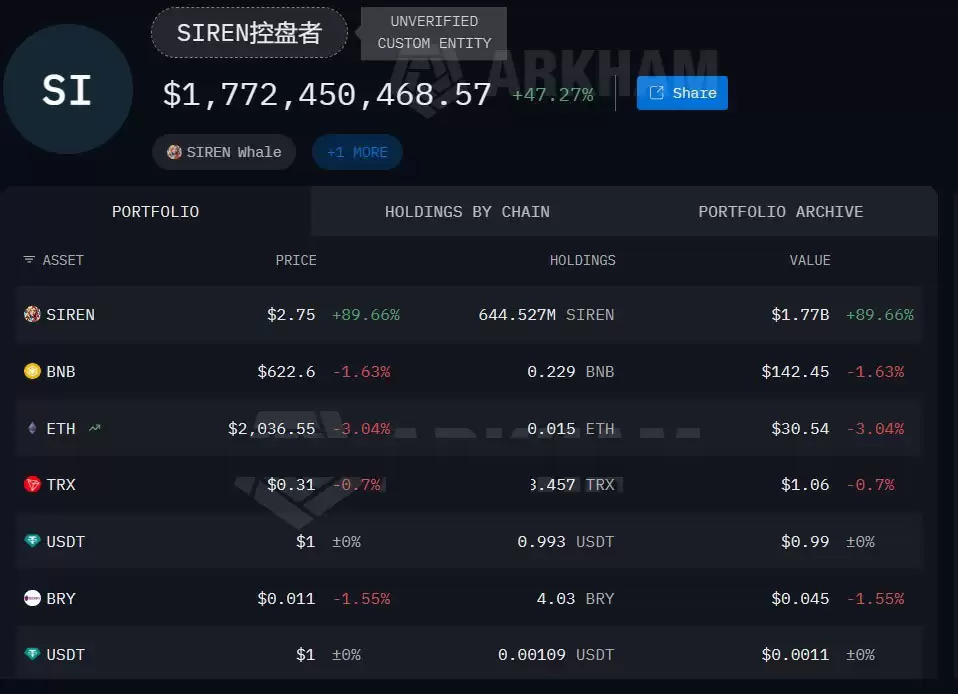
Task: Open the PORTFOLIO ARCHIVE tab
Action: pos(781,211)
